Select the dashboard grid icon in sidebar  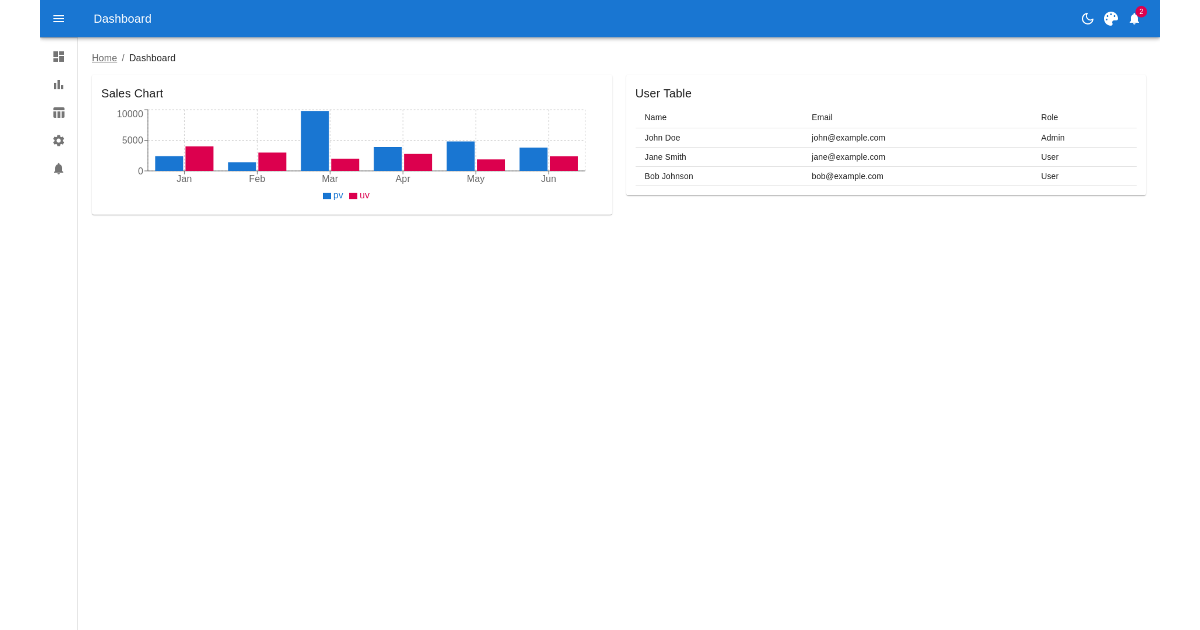click(x=59, y=57)
